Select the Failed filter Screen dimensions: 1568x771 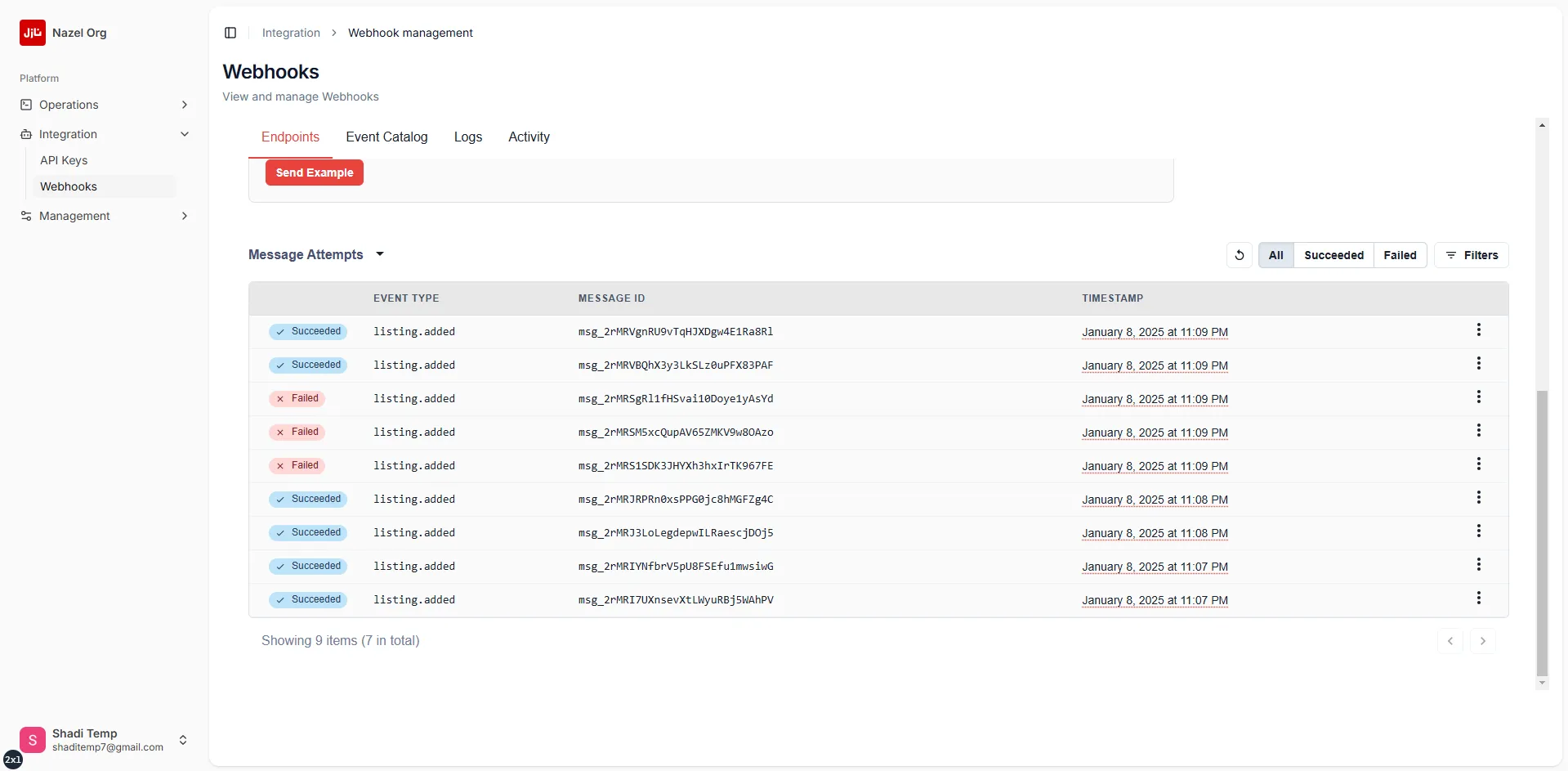(1400, 254)
